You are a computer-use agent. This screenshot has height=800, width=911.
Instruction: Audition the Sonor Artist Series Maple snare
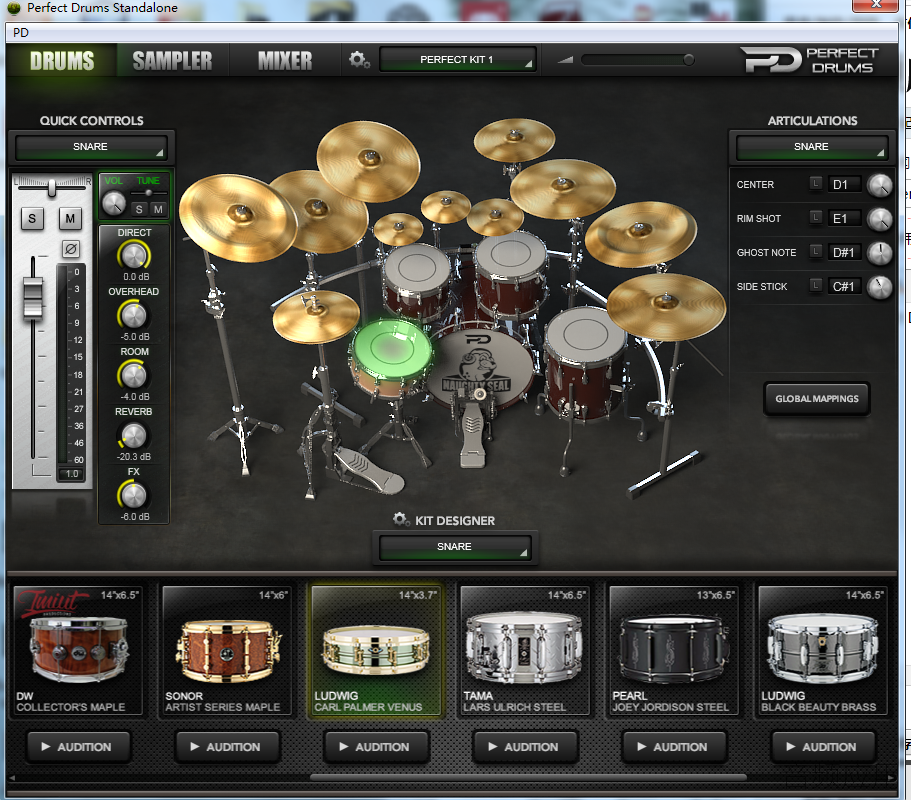(x=227, y=747)
